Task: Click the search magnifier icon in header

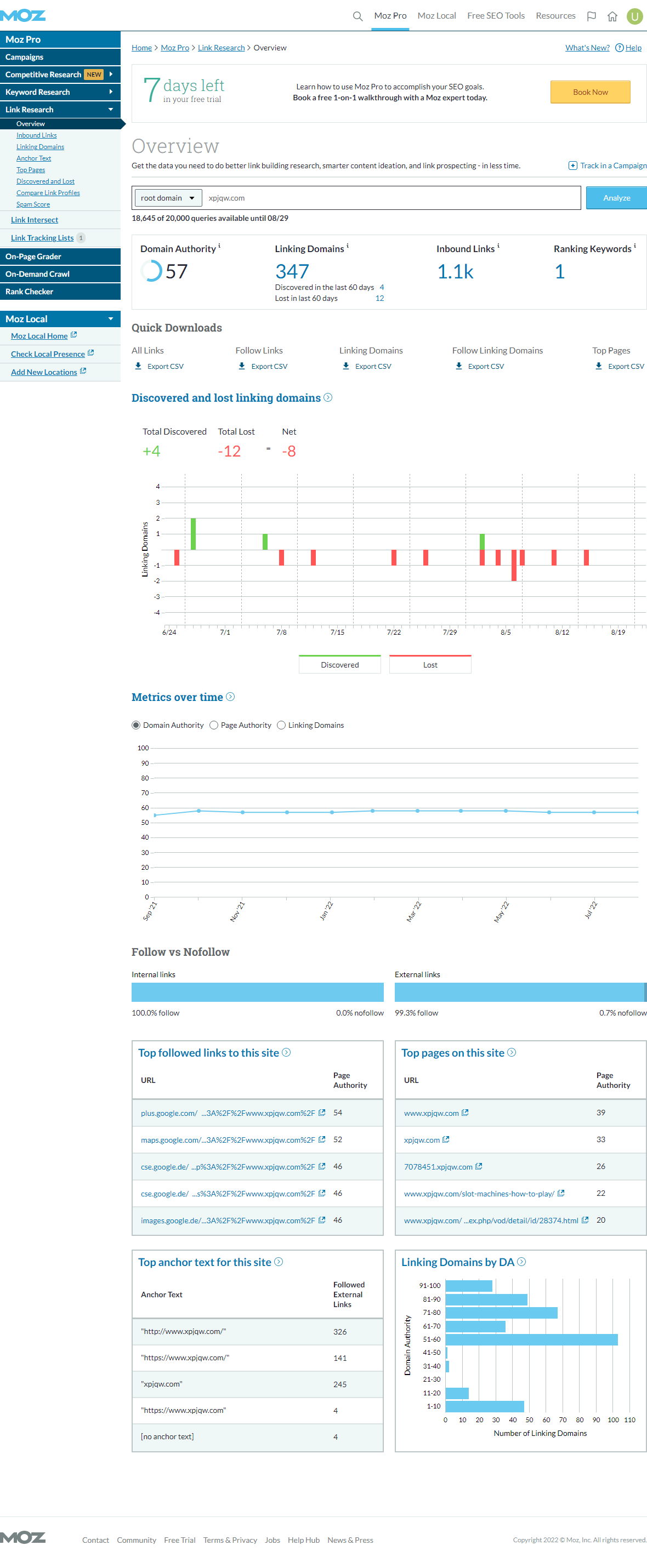Action: (357, 16)
